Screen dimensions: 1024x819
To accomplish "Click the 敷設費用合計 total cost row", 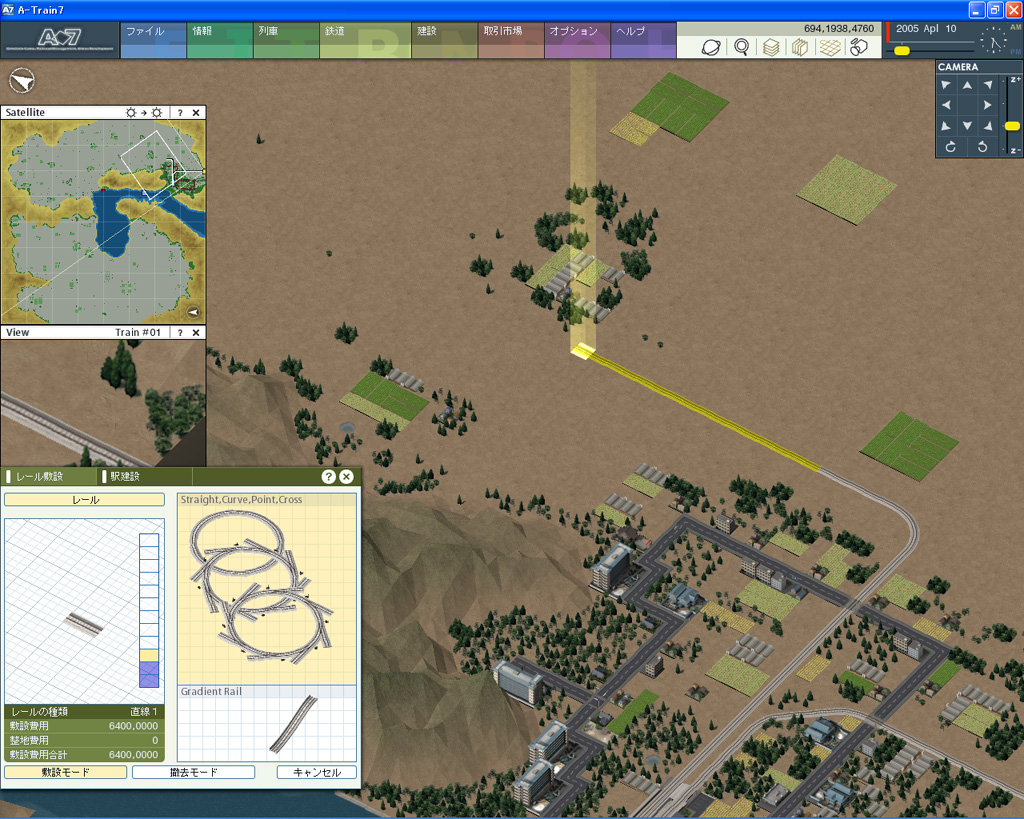I will [84, 754].
